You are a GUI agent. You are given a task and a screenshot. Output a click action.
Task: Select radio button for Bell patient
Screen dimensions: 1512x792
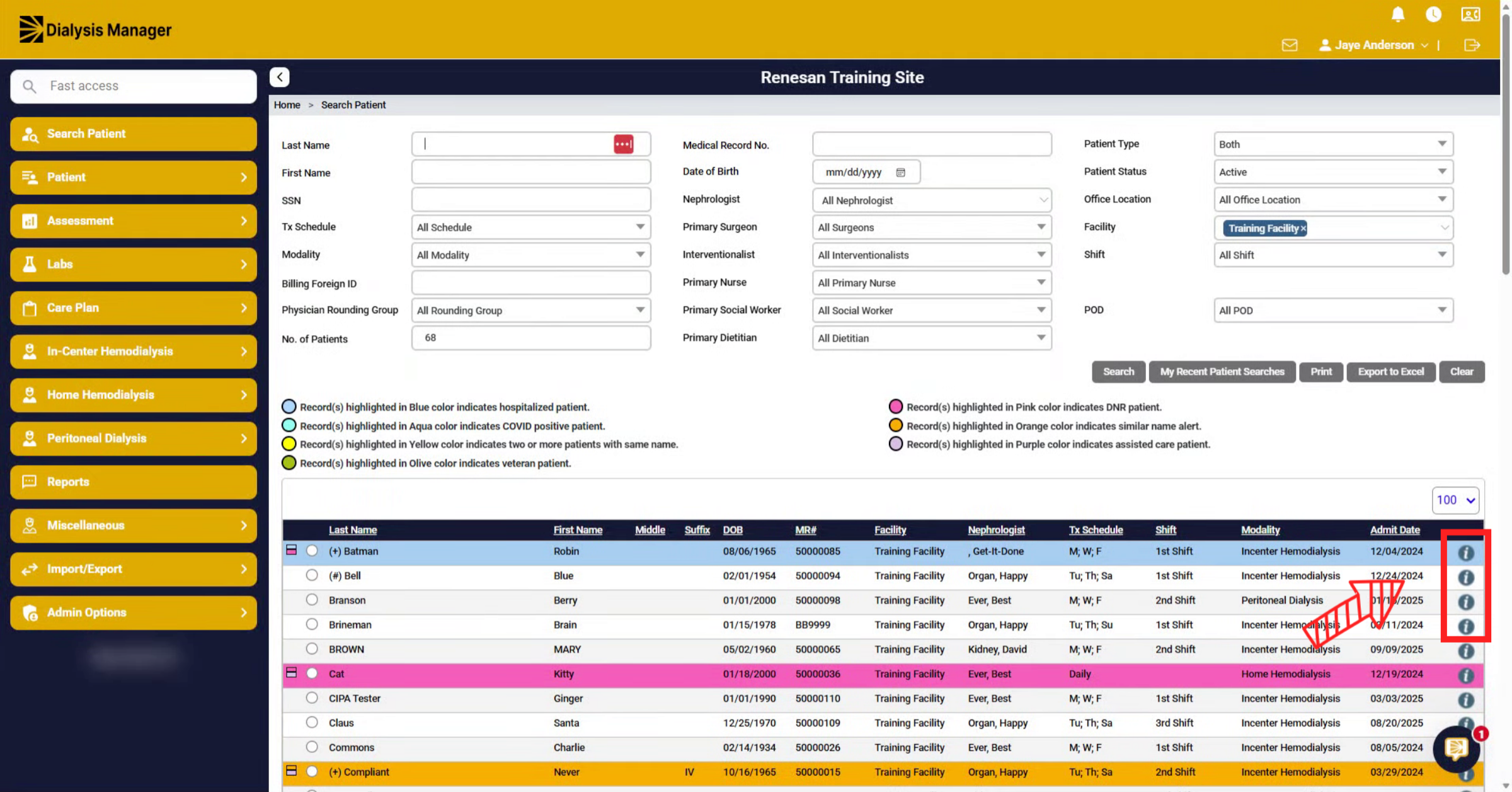(x=312, y=575)
